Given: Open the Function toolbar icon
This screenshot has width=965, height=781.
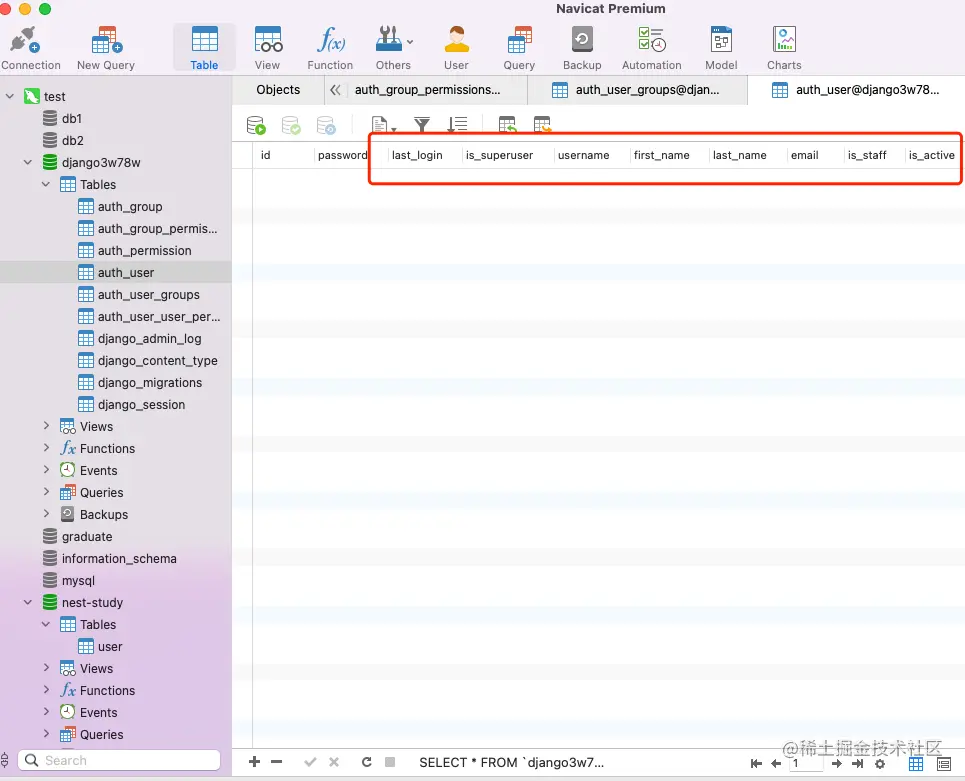Looking at the screenshot, I should coord(330,48).
